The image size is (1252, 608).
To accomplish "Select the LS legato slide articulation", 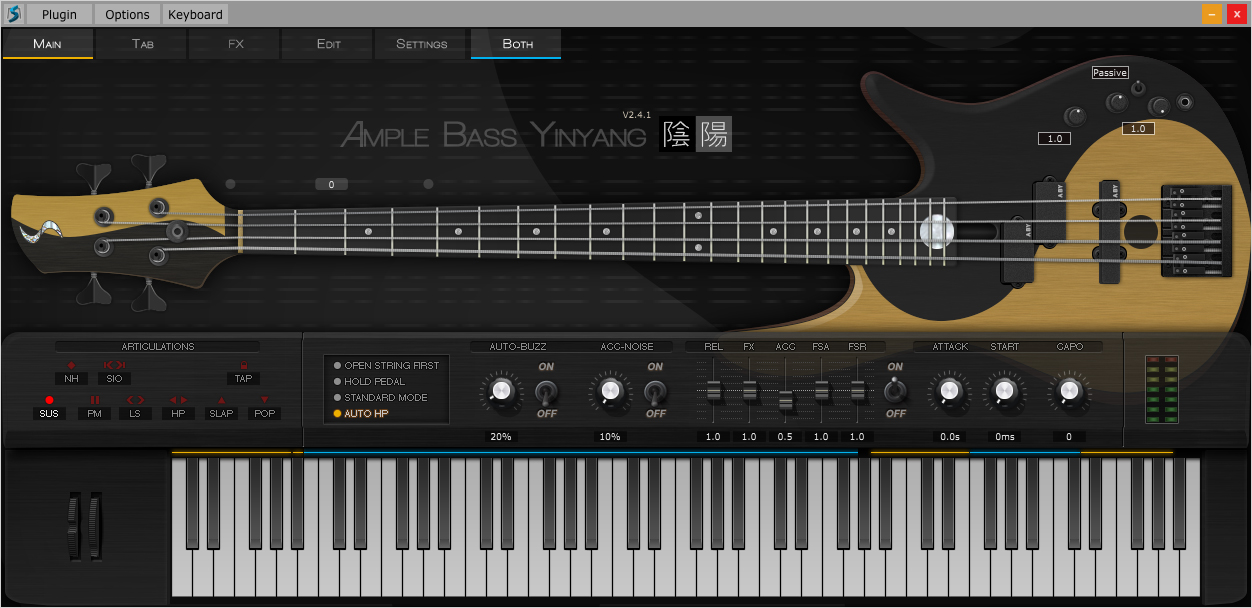I will coord(135,412).
